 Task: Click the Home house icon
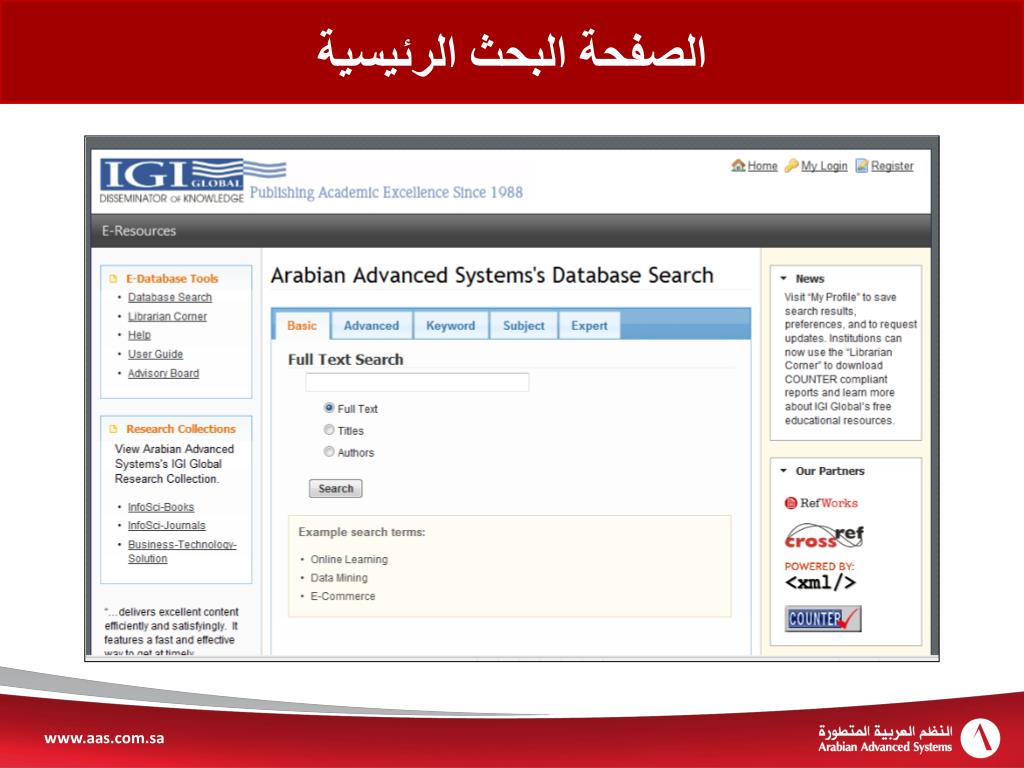(739, 165)
